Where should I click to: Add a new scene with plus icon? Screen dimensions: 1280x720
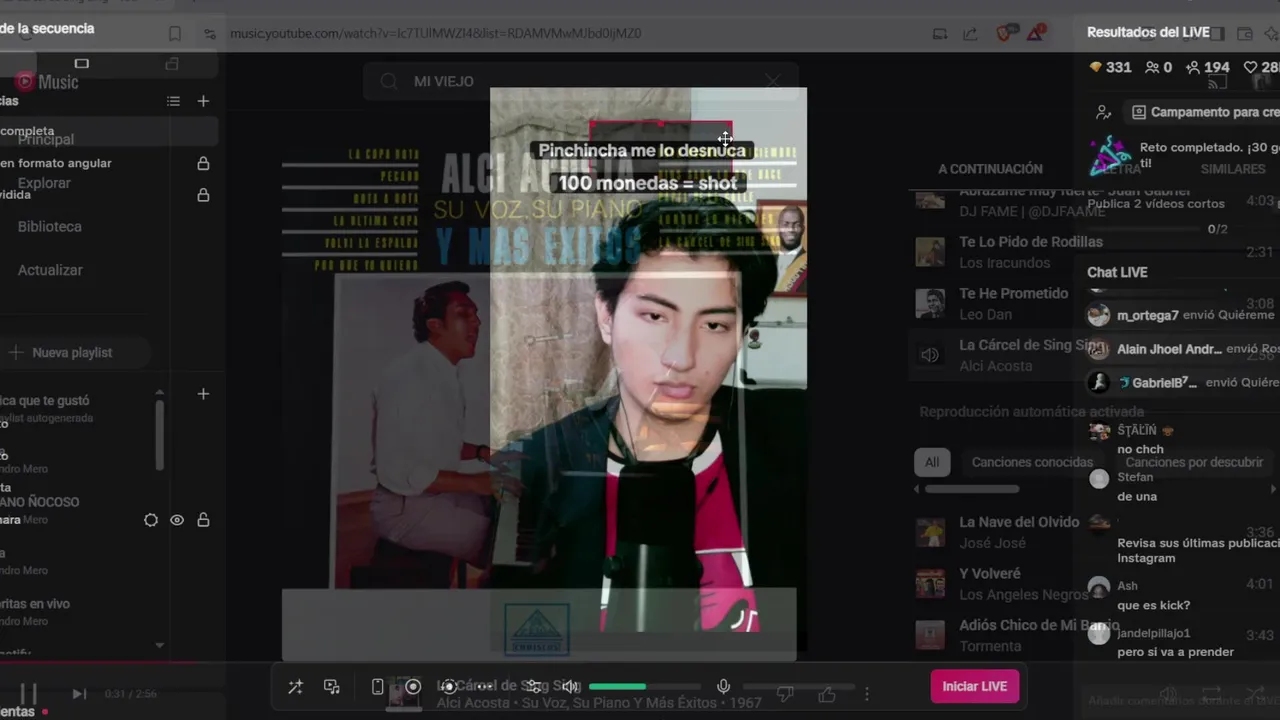[x=203, y=101]
